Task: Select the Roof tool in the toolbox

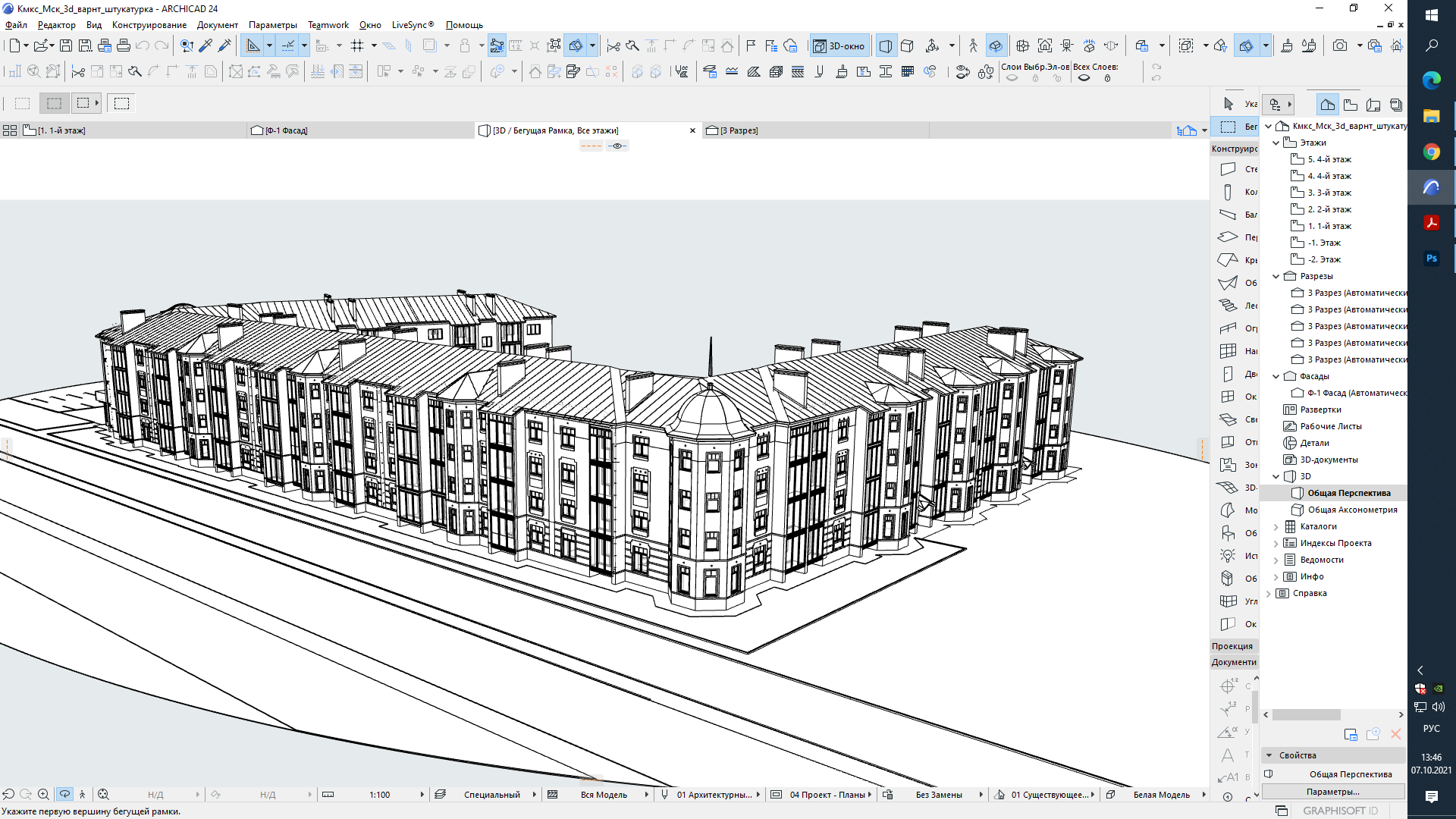Action: tap(1234, 260)
